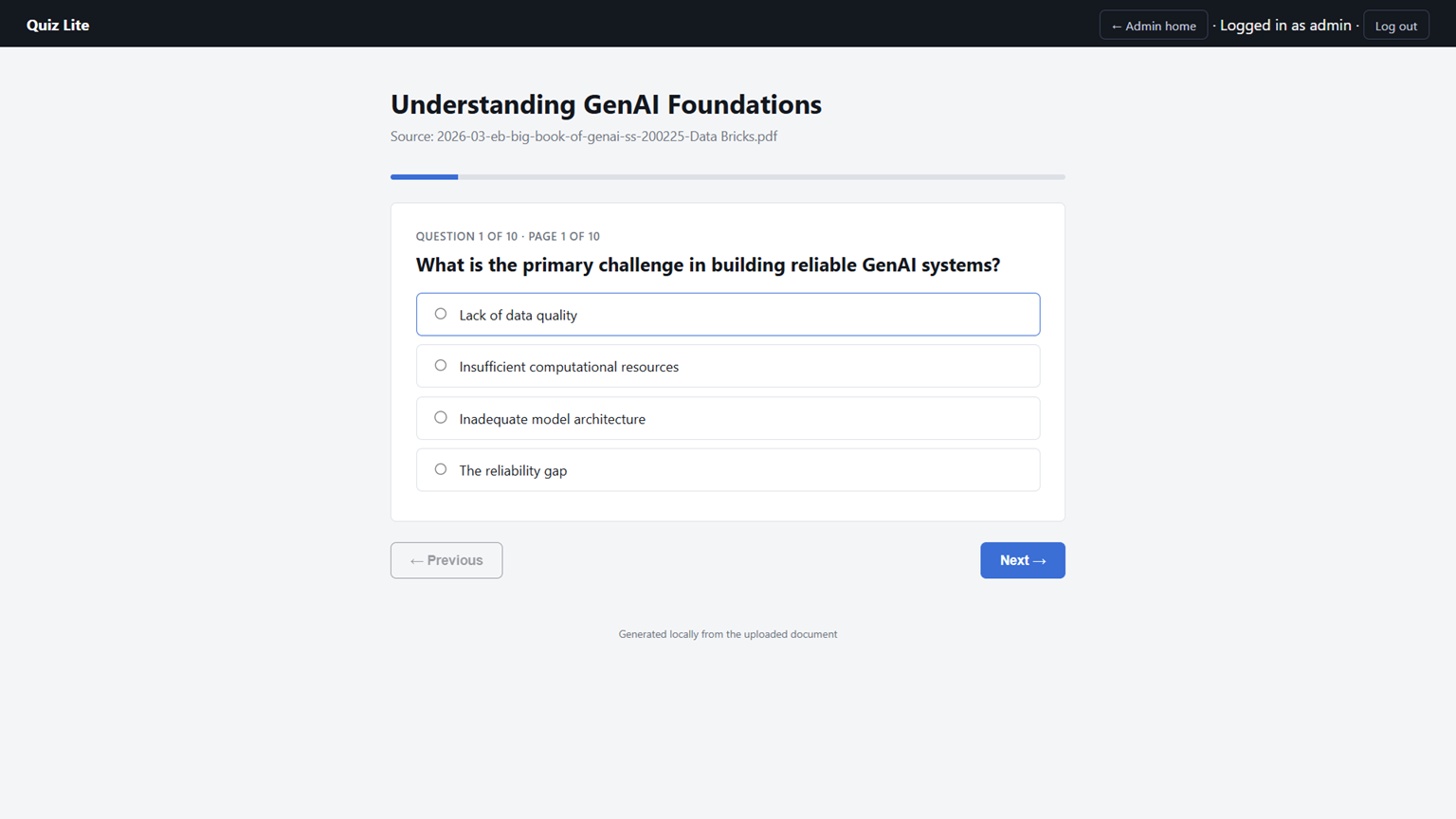
Task: Mark 'The reliability gap' radio option
Action: [x=441, y=469]
